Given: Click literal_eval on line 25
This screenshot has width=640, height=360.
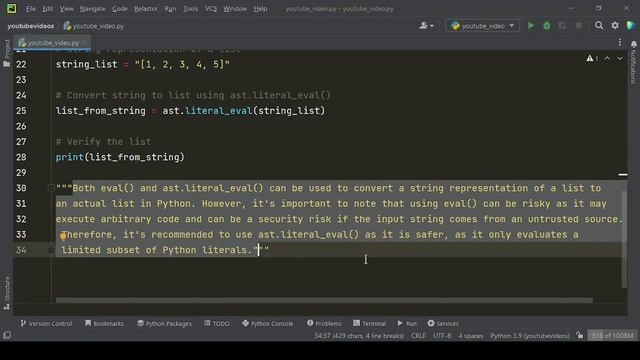Looking at the screenshot, I should [x=218, y=111].
